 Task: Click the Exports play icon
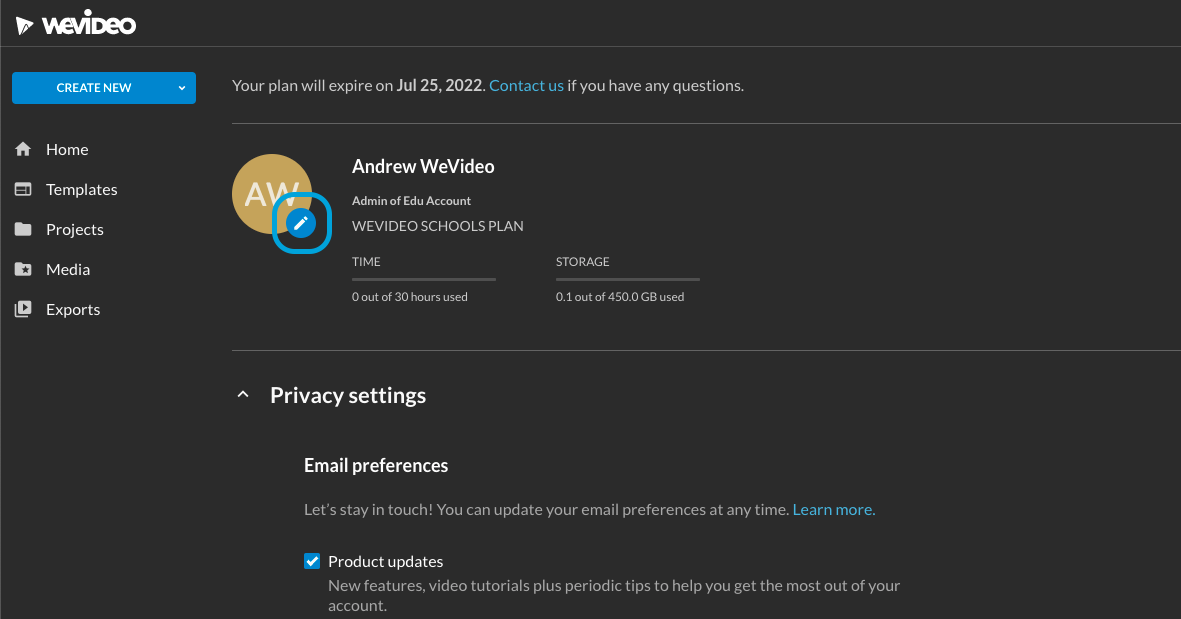pos(23,309)
